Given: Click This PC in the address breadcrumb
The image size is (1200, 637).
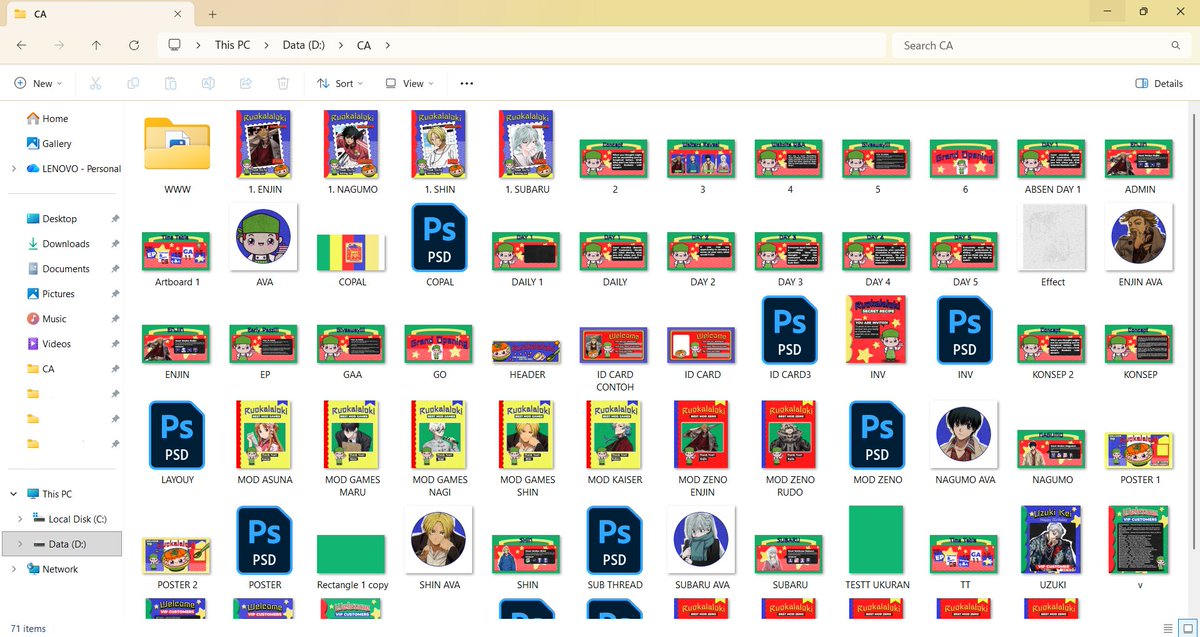Looking at the screenshot, I should tap(232, 45).
